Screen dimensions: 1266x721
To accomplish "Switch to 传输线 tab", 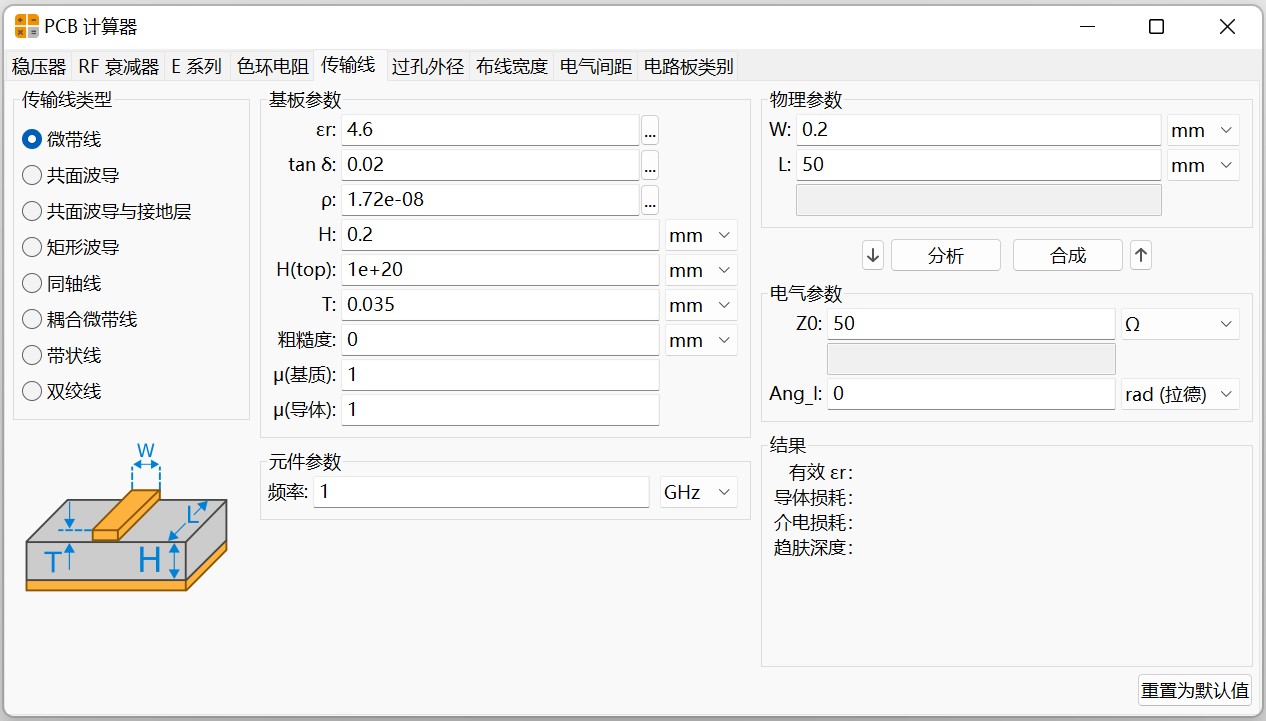I will (349, 65).
